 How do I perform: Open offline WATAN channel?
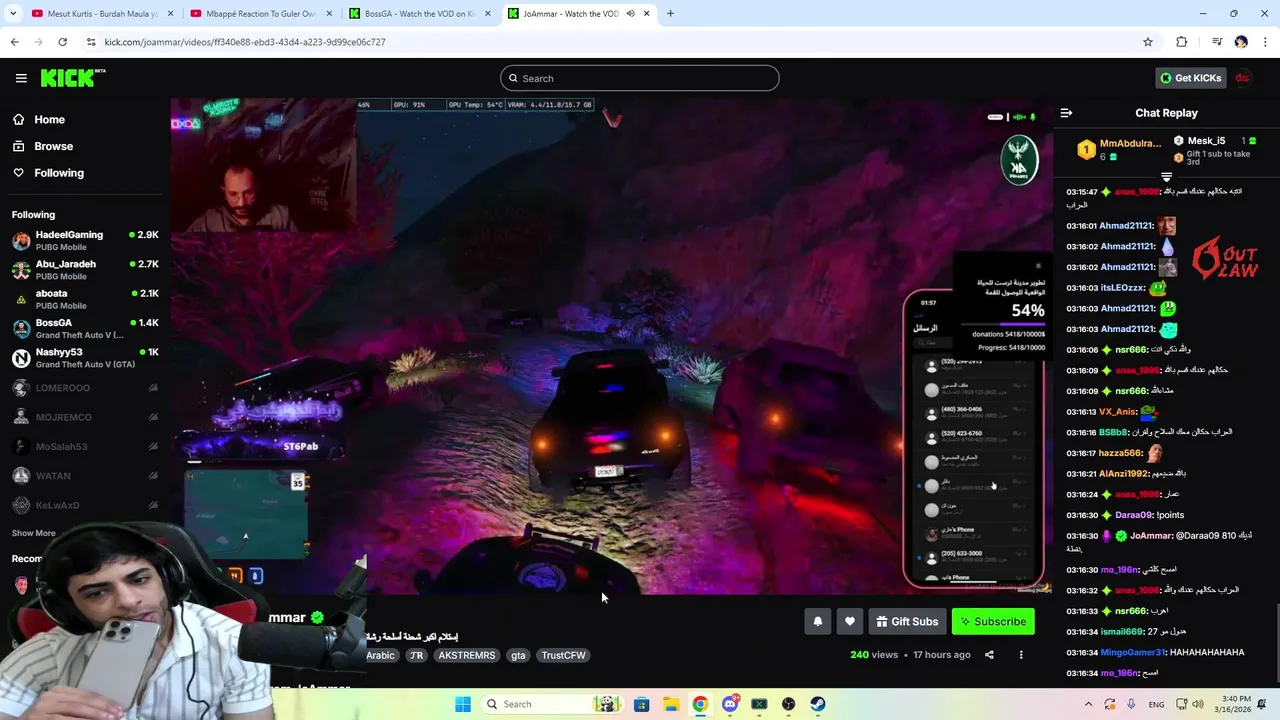point(85,476)
